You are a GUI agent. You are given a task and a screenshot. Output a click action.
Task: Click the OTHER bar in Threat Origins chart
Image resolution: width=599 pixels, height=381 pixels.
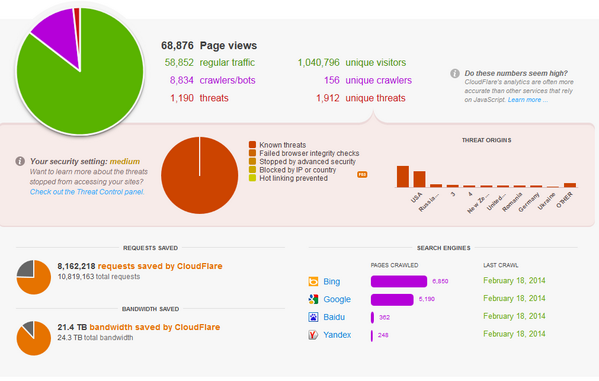pyautogui.click(x=570, y=185)
